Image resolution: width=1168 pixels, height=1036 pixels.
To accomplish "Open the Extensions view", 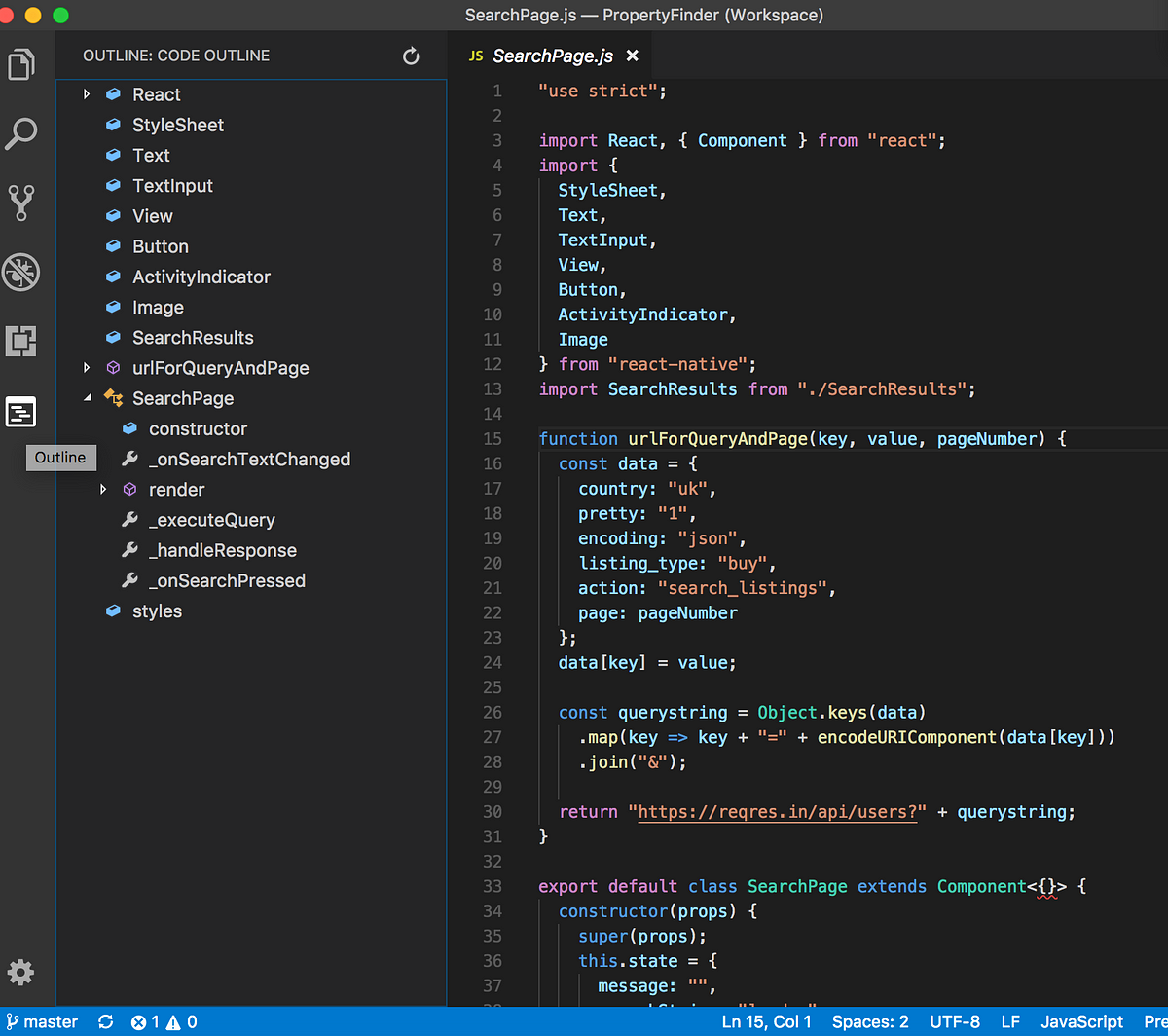I will pyautogui.click(x=21, y=342).
